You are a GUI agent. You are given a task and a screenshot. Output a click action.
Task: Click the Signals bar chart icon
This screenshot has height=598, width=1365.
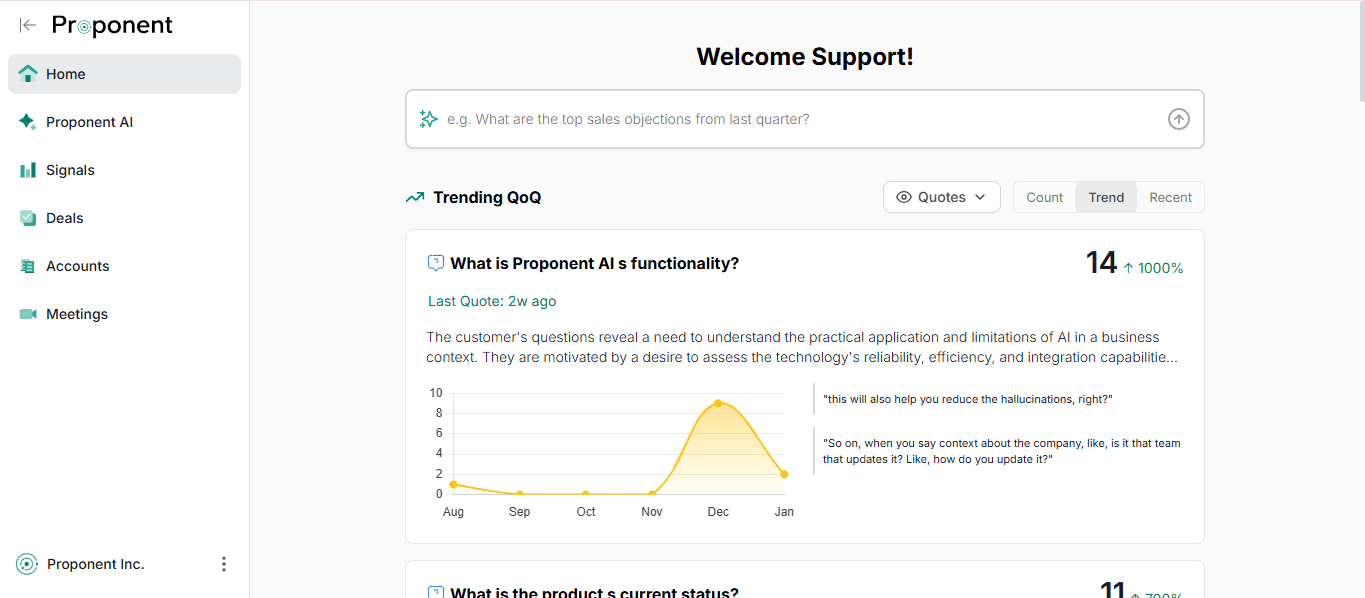point(28,170)
